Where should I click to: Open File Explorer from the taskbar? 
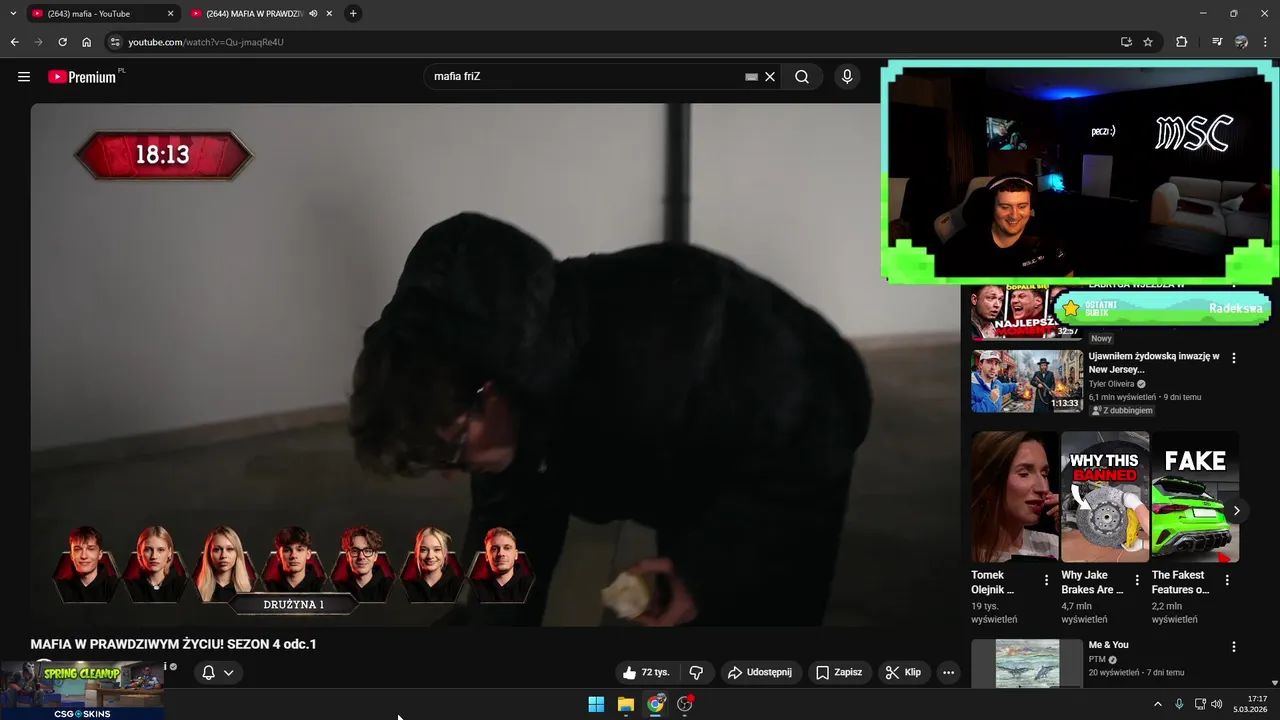(625, 704)
